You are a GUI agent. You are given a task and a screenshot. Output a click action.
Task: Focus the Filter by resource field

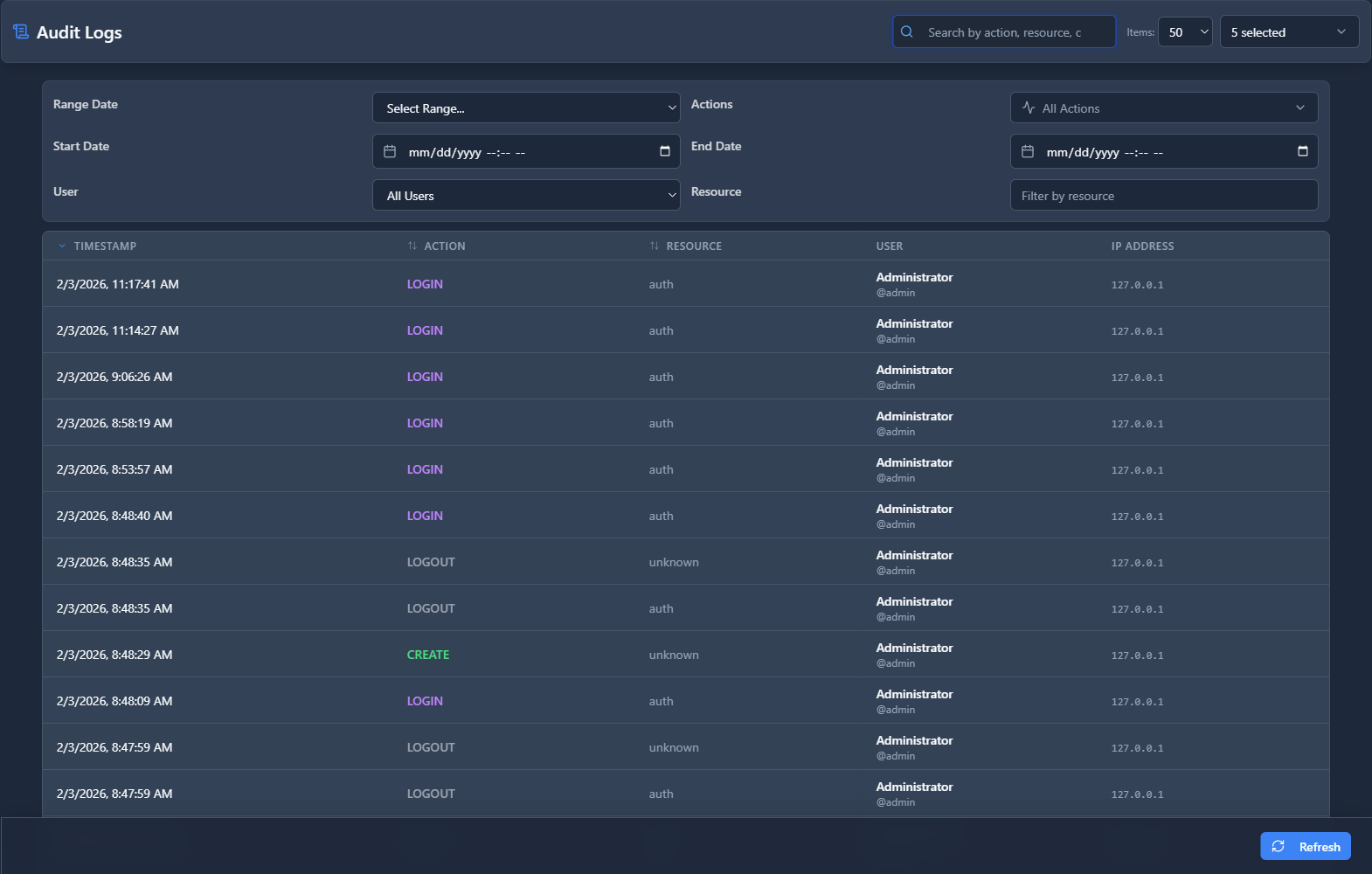click(x=1164, y=195)
